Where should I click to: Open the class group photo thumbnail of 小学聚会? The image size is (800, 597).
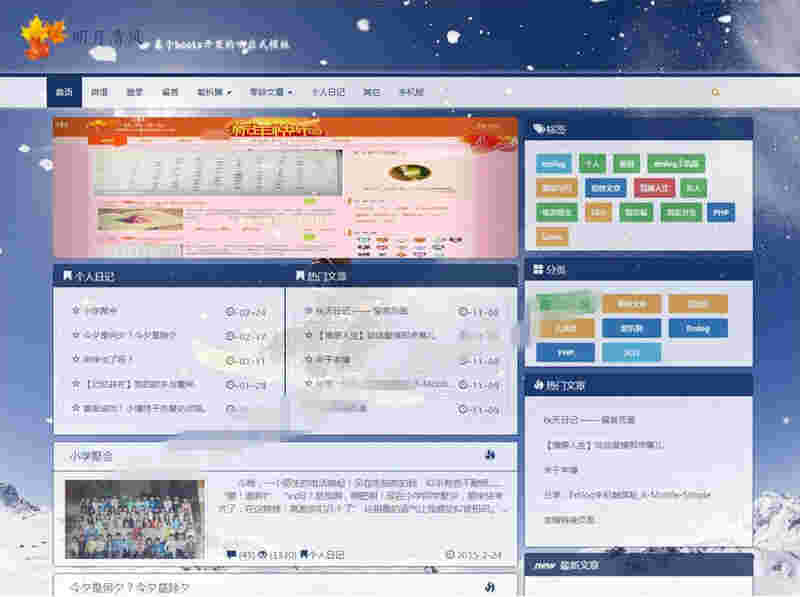point(135,518)
